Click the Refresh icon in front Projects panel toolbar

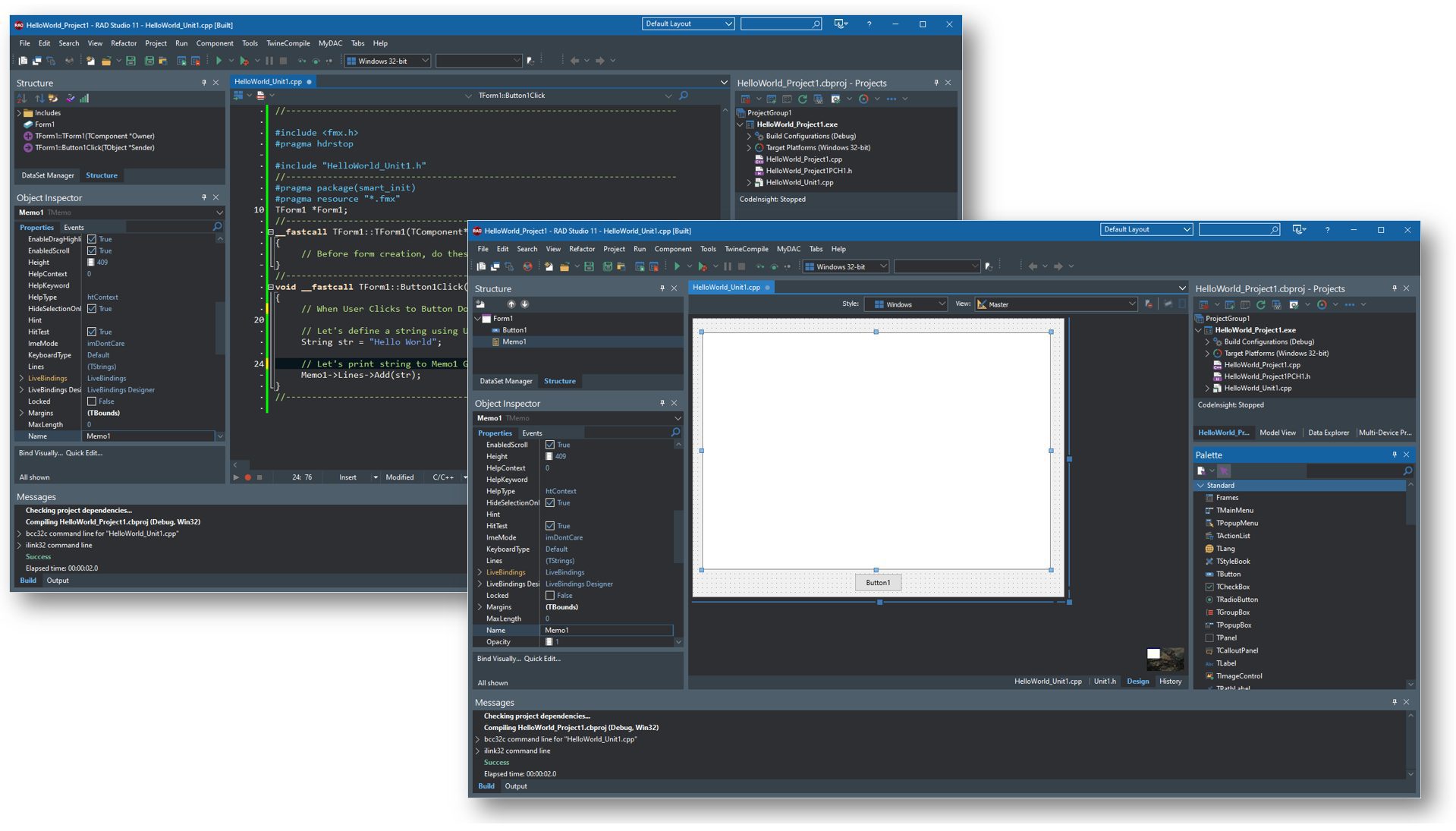tap(1260, 304)
